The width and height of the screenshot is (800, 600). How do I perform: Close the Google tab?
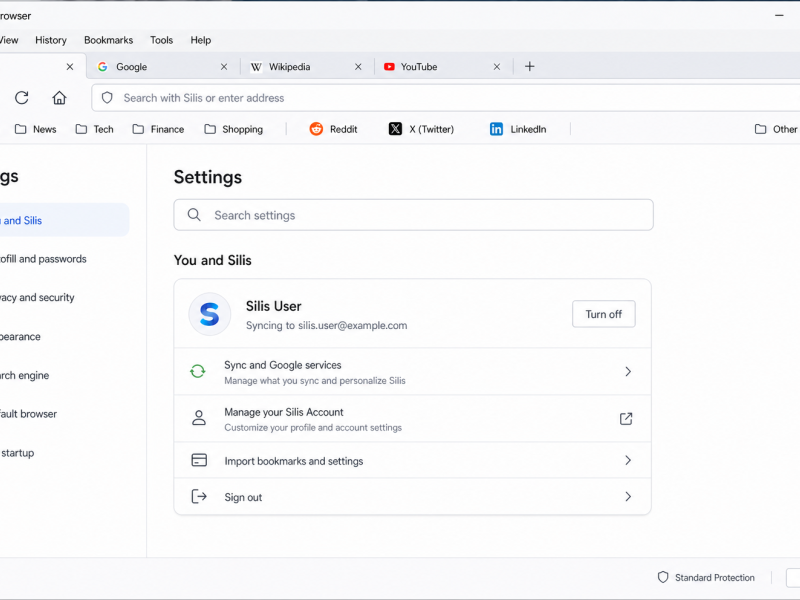(224, 67)
